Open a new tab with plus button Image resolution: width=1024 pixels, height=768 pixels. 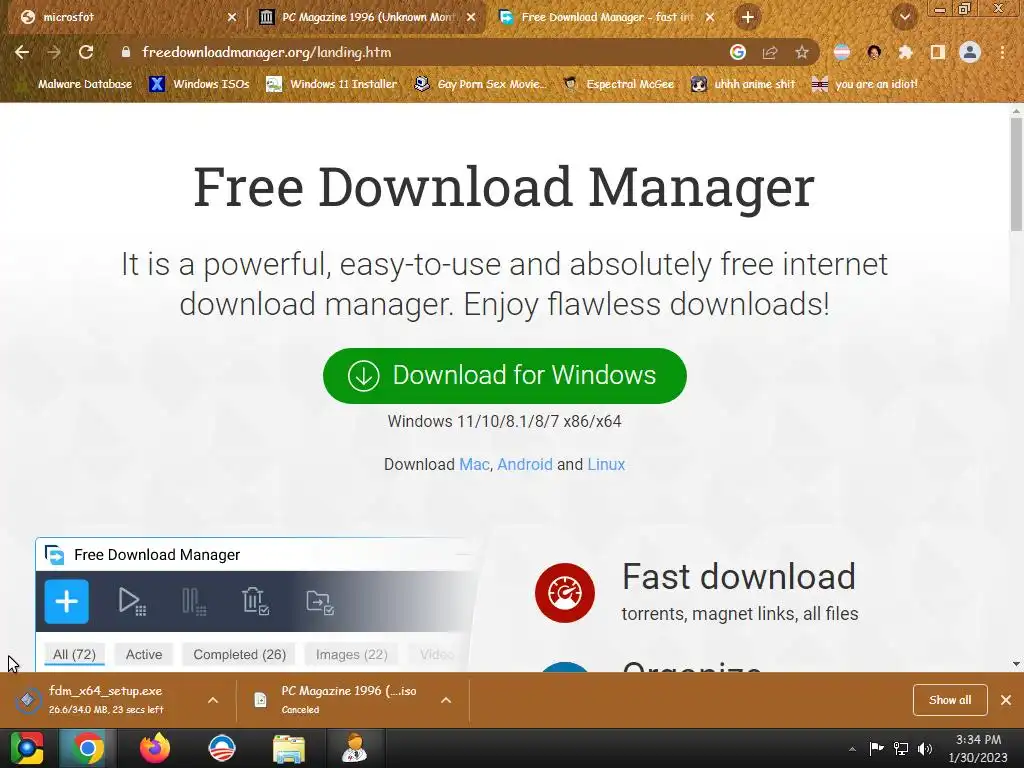click(748, 17)
